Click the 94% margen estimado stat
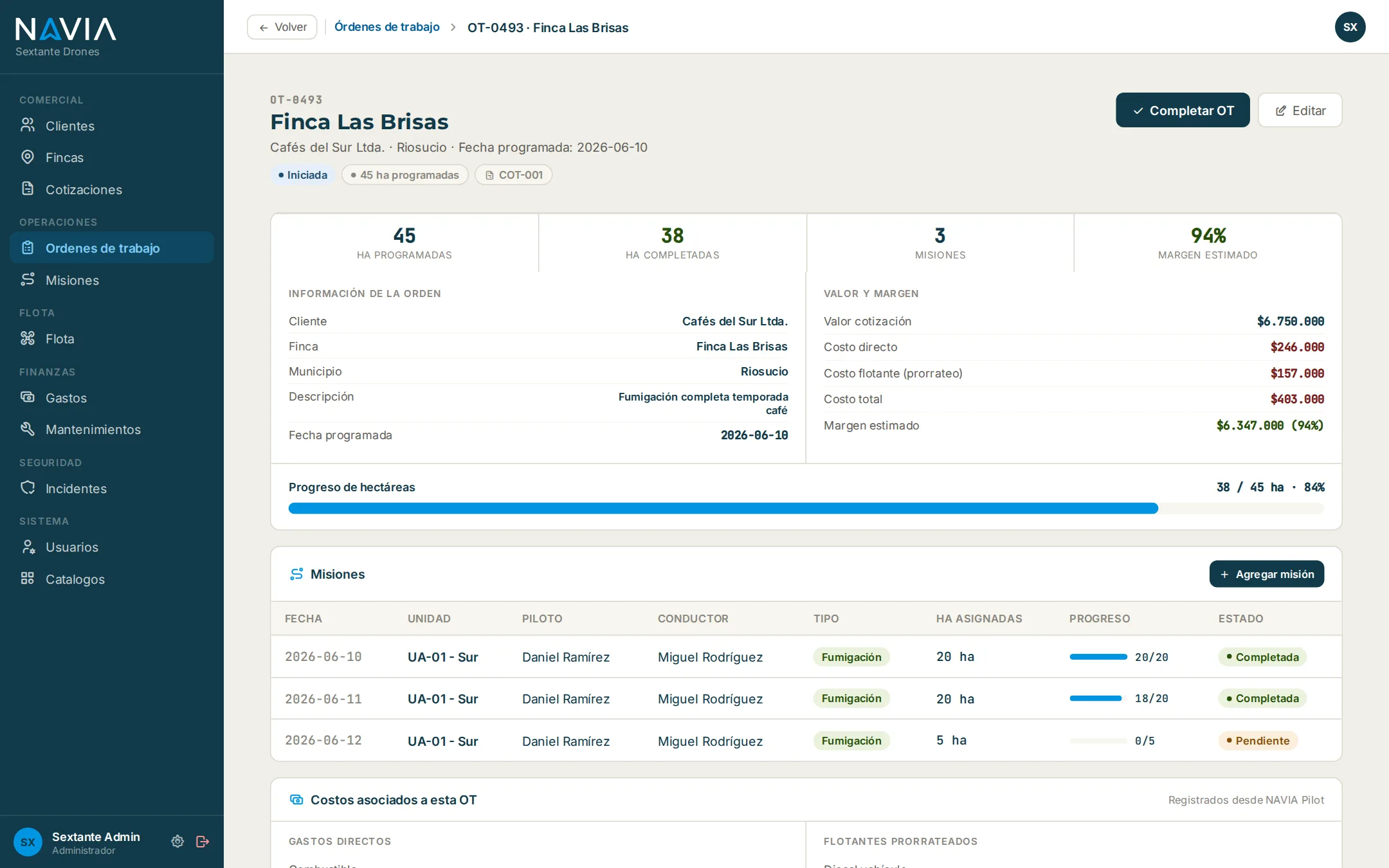The height and width of the screenshot is (868, 1389). [x=1208, y=243]
